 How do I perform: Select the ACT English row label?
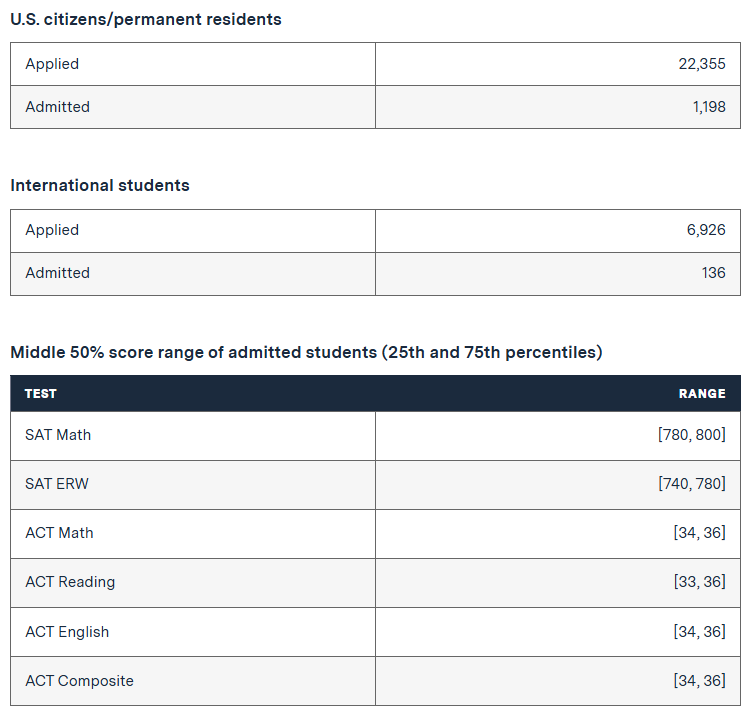click(67, 632)
